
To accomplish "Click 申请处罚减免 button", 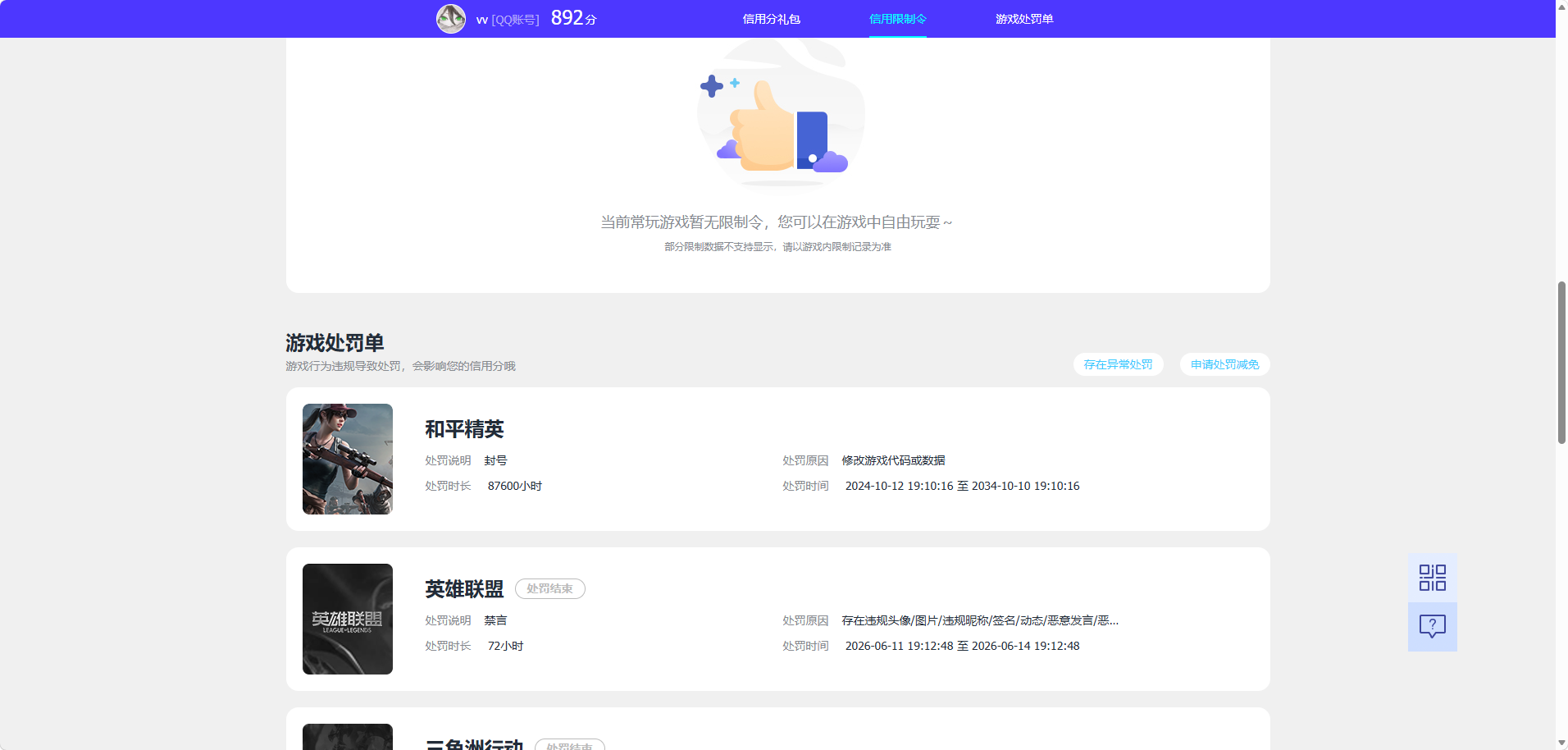I will [x=1225, y=364].
